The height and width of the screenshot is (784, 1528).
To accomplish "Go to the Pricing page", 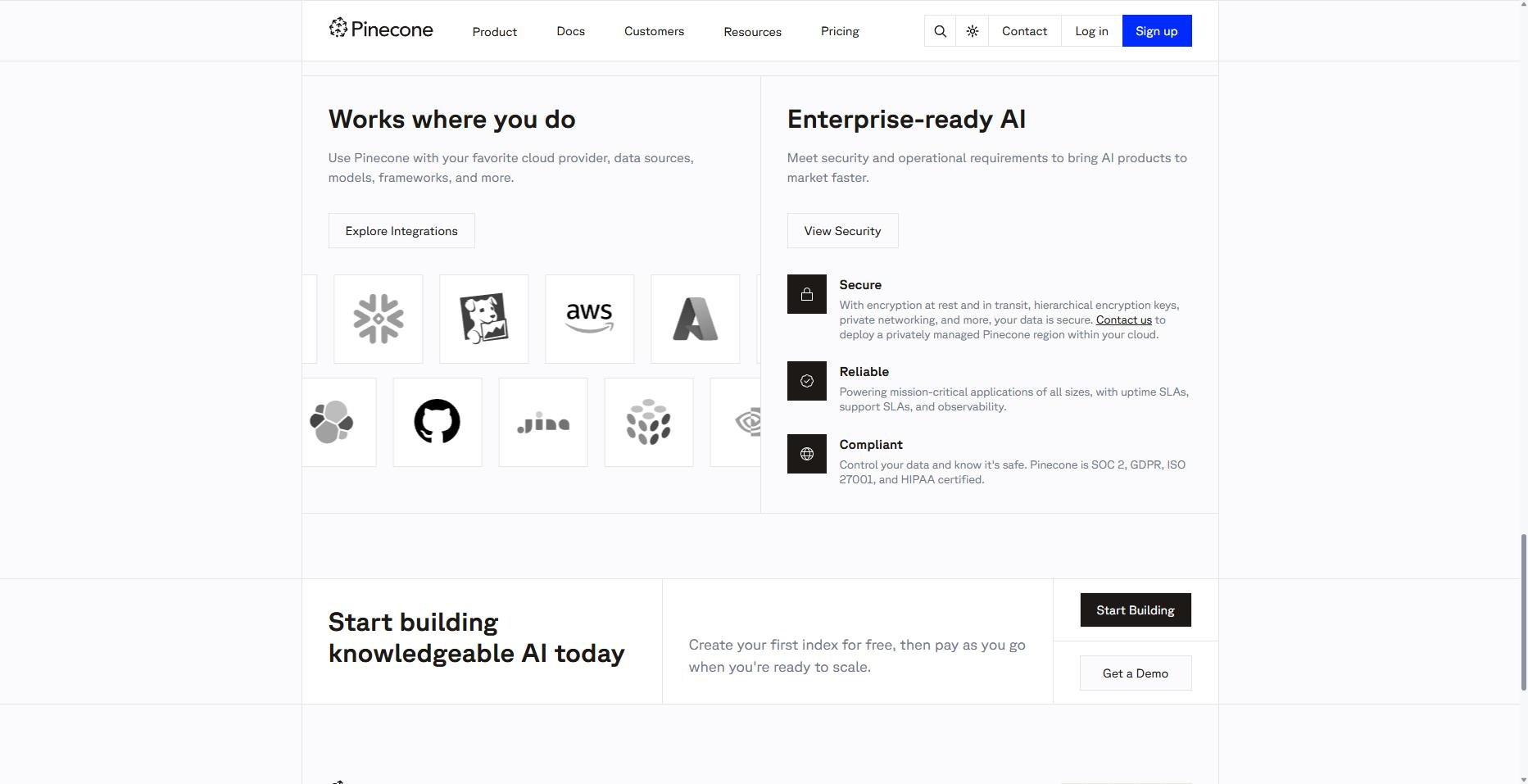I will (x=841, y=31).
